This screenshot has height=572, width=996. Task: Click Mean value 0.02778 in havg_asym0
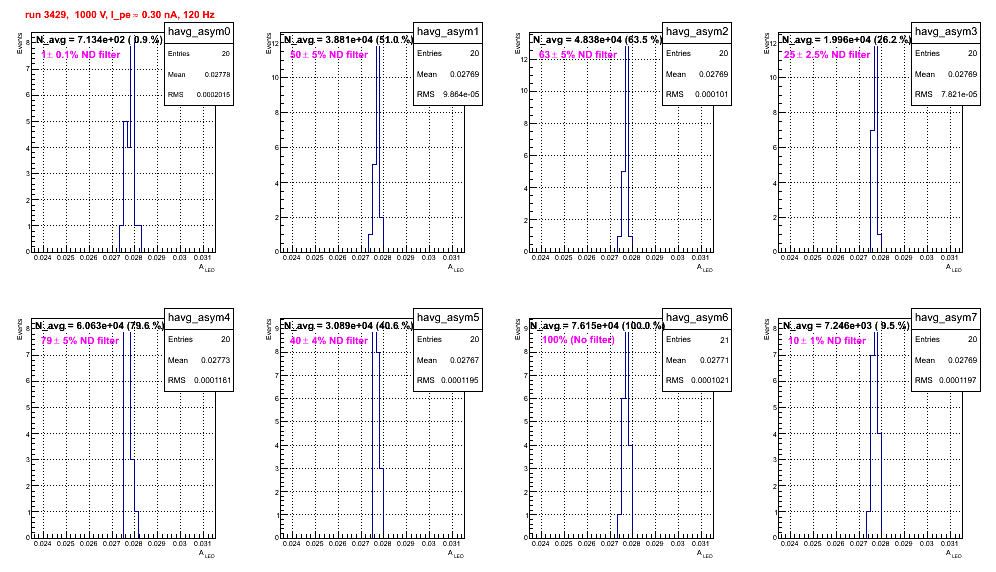217,74
